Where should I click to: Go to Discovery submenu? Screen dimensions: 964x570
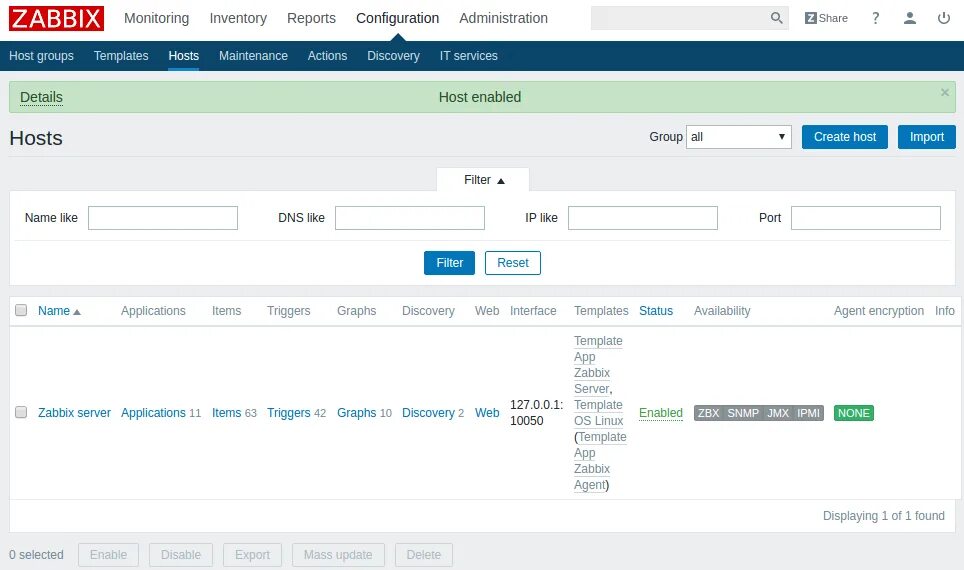click(393, 56)
